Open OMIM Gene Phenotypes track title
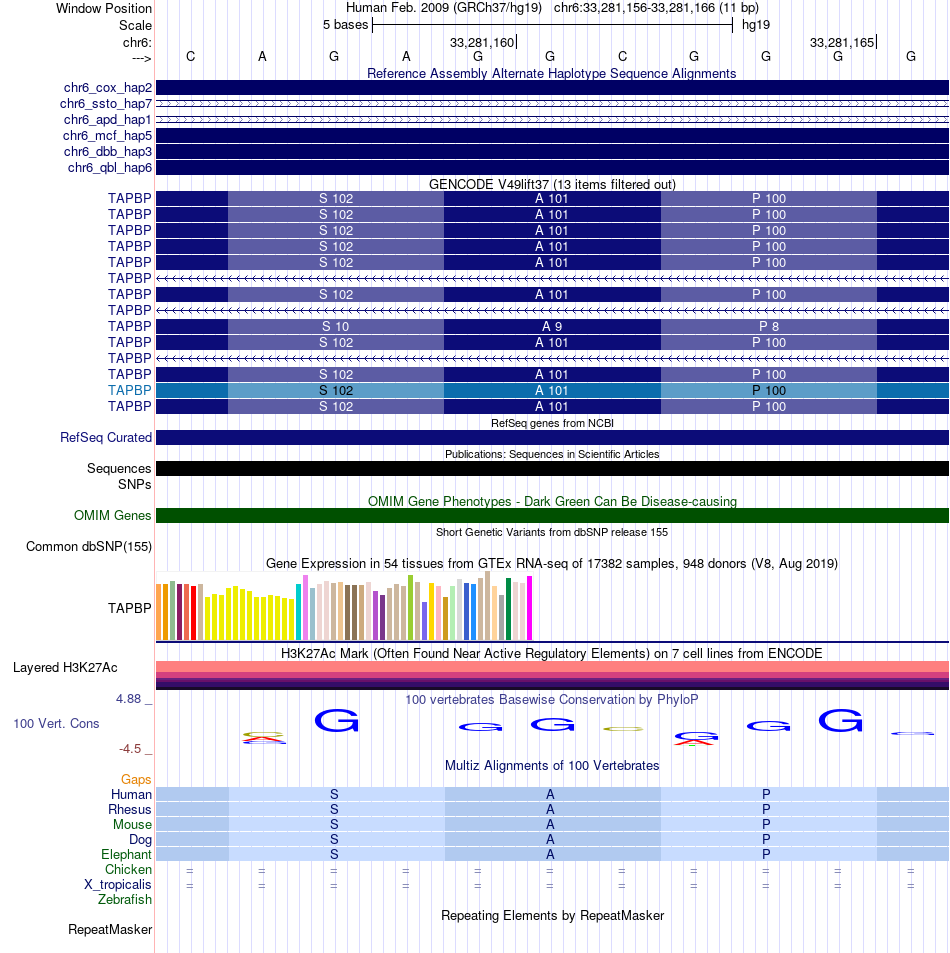The height and width of the screenshot is (953, 950). (552, 501)
